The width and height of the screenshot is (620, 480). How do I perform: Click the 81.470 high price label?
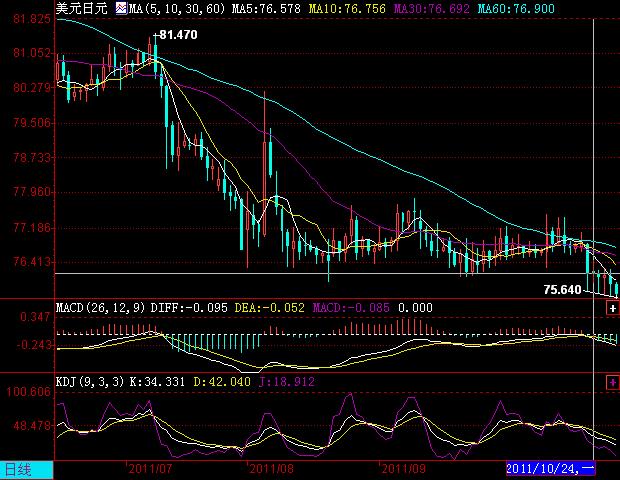click(178, 35)
